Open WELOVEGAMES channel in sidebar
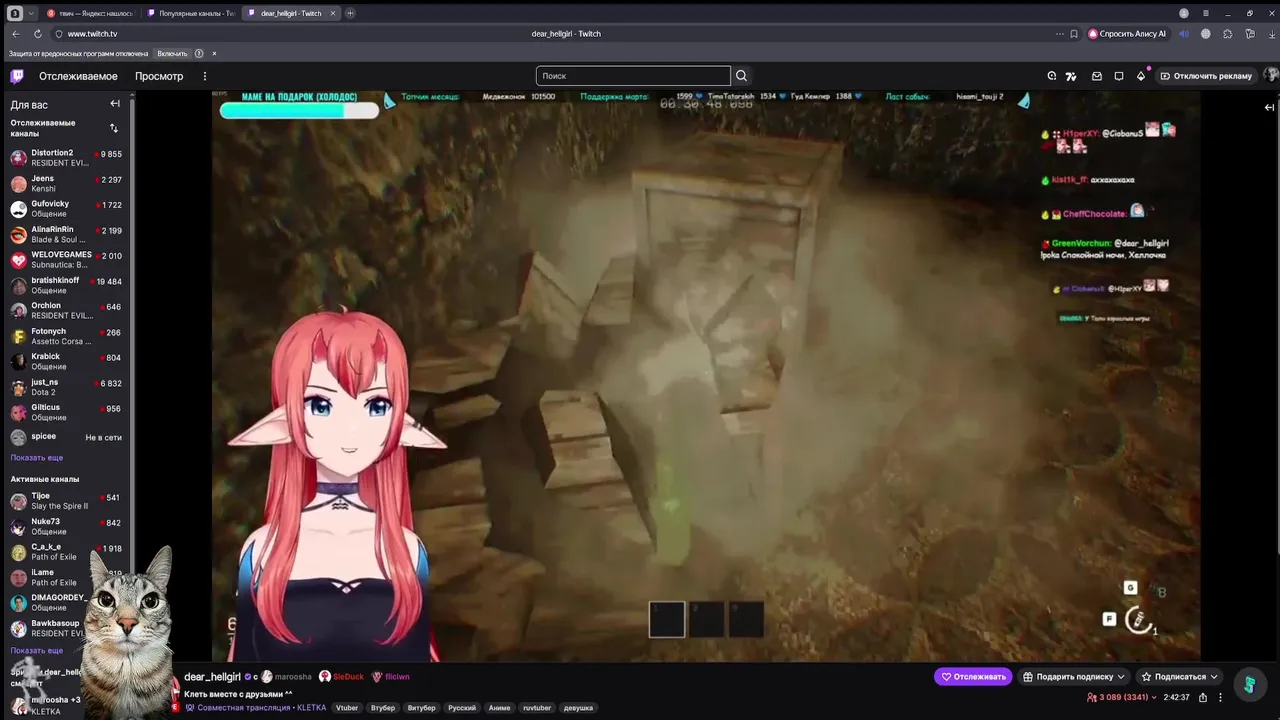The image size is (1280, 720). pyautogui.click(x=66, y=260)
